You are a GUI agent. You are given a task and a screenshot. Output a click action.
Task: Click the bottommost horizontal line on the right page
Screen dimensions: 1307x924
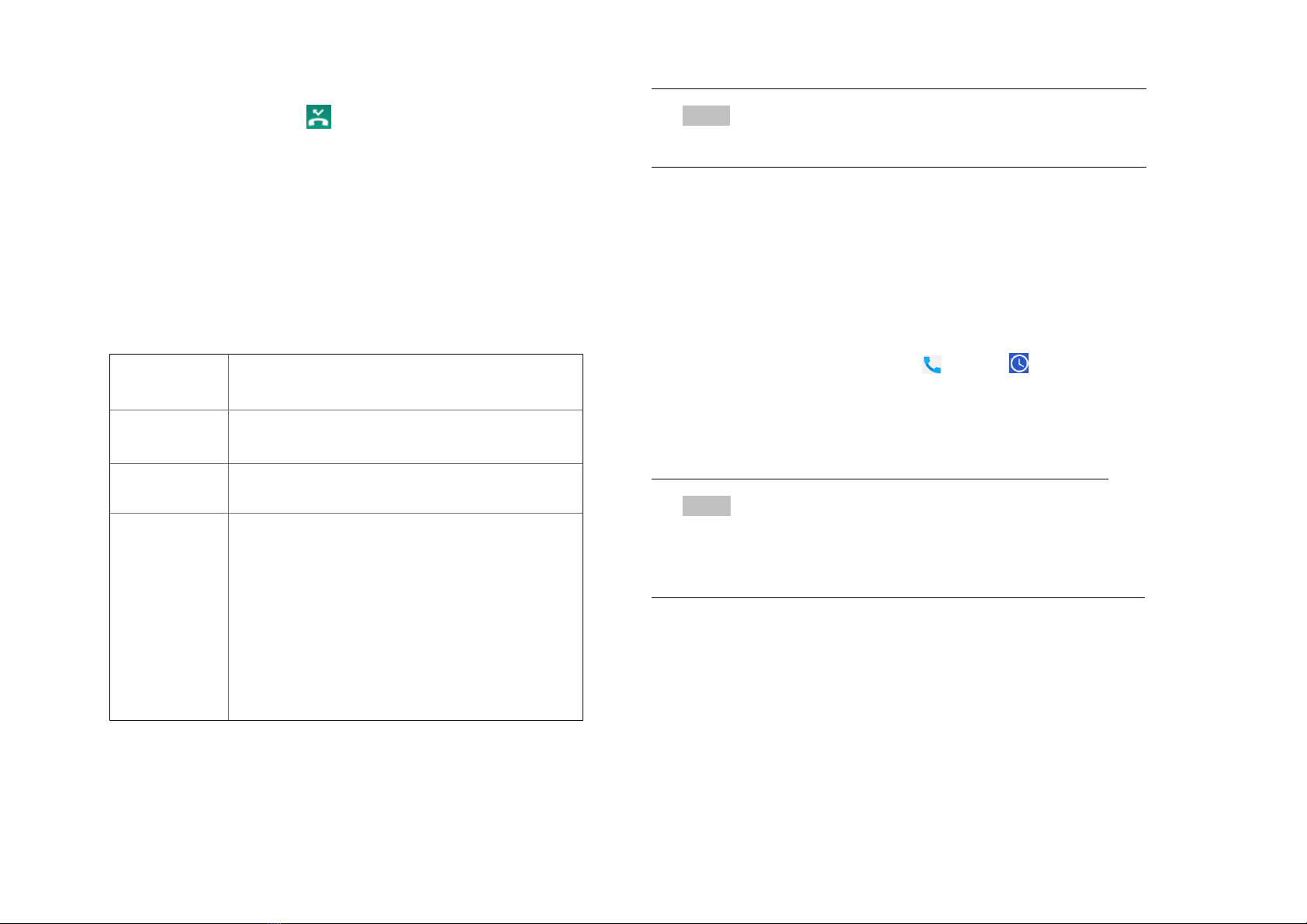[x=898, y=597]
